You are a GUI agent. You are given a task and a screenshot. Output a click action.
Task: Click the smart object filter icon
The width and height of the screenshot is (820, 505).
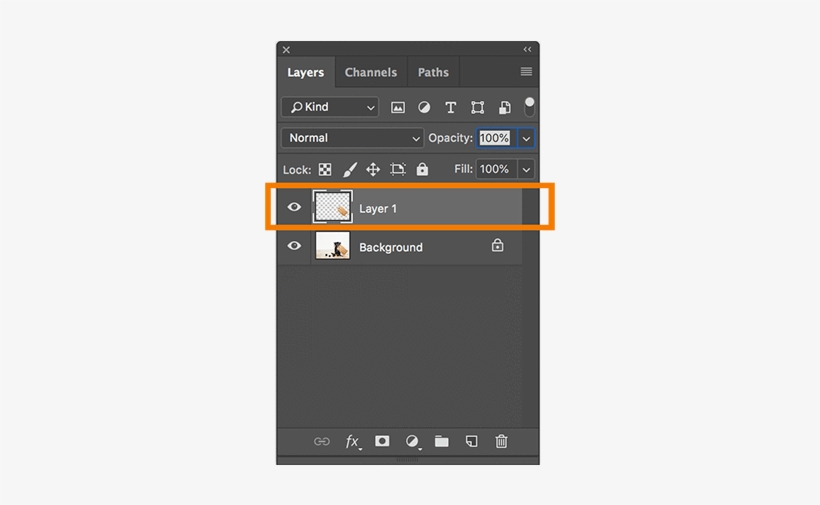coord(505,107)
